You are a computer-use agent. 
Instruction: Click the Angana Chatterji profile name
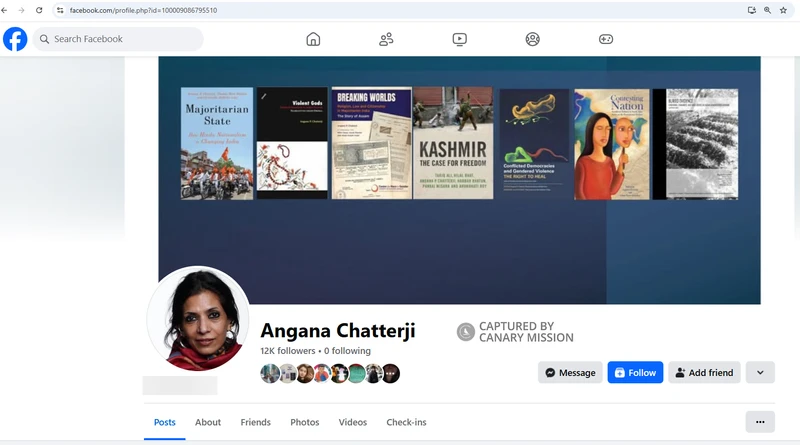[338, 331]
